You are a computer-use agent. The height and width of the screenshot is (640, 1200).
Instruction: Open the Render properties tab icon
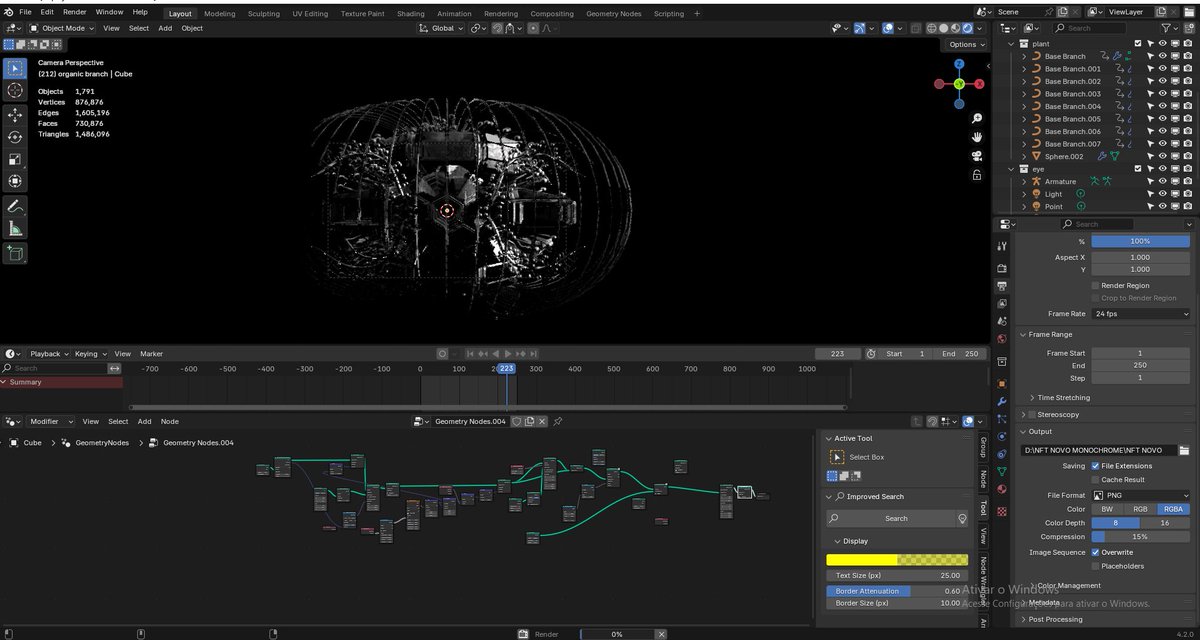[x=1002, y=268]
